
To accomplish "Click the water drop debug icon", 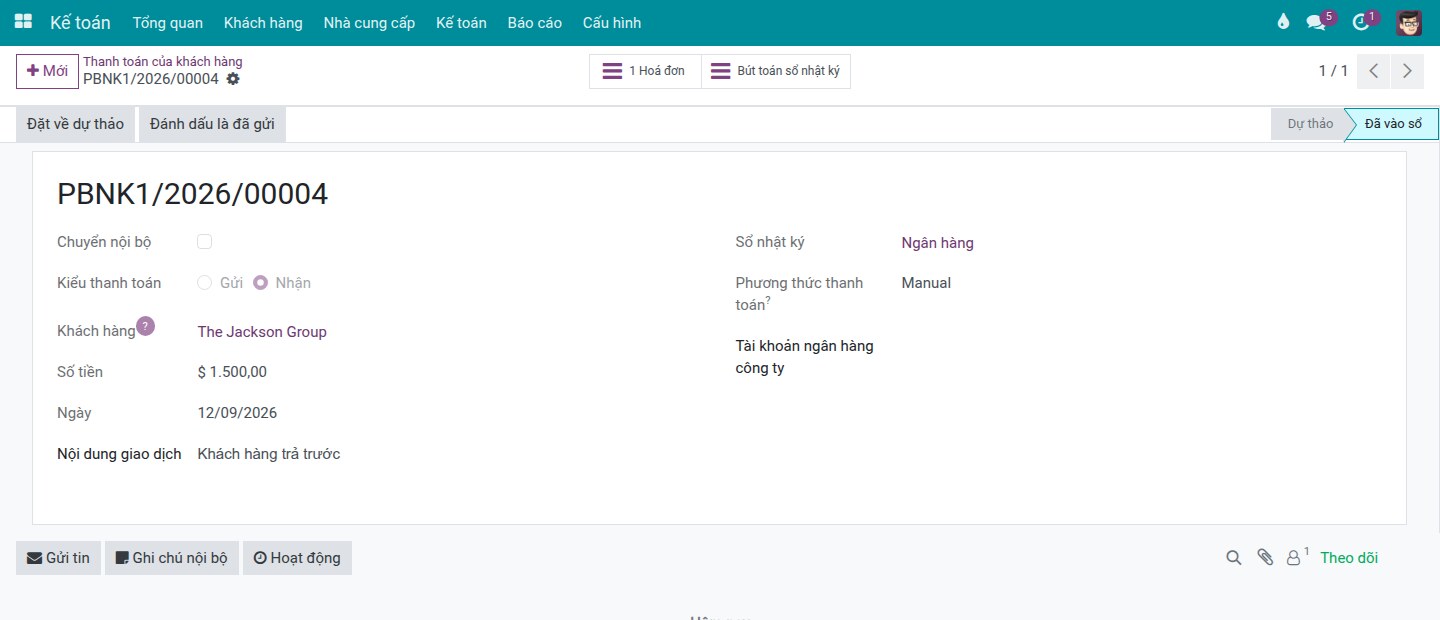I will [x=1284, y=22].
